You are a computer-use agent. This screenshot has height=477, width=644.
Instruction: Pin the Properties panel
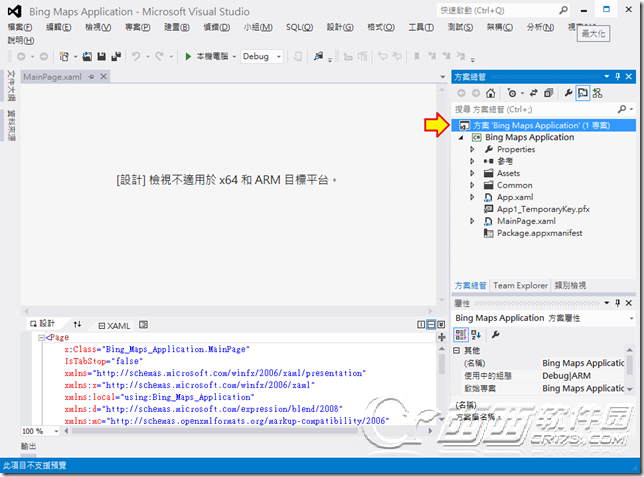(618, 303)
